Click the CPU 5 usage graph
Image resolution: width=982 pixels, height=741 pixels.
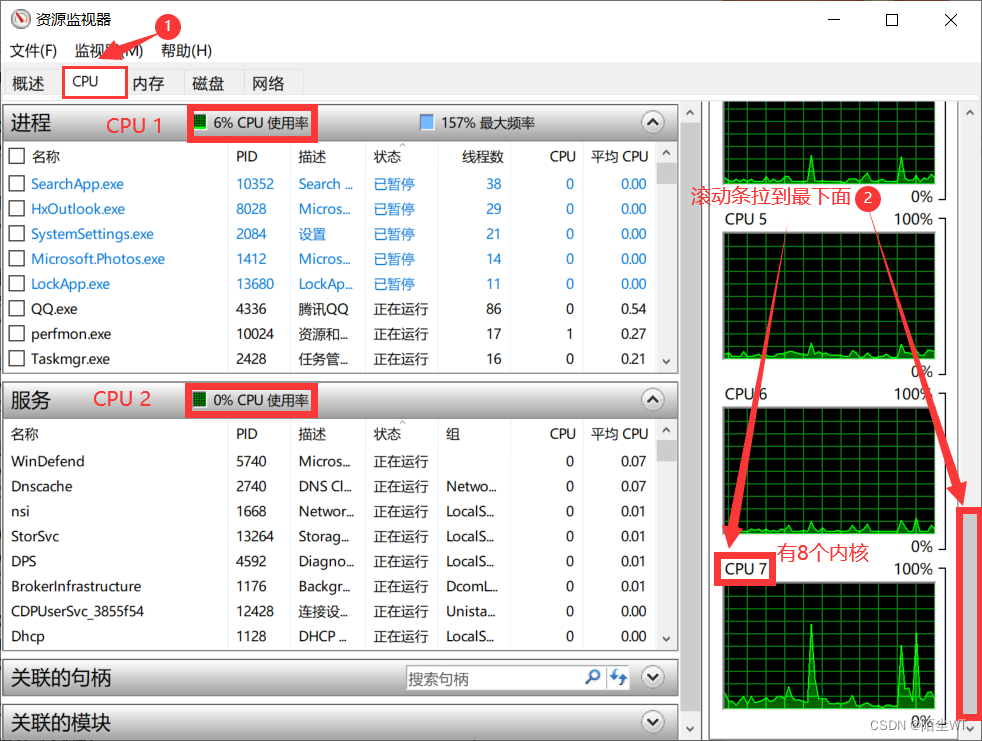829,296
